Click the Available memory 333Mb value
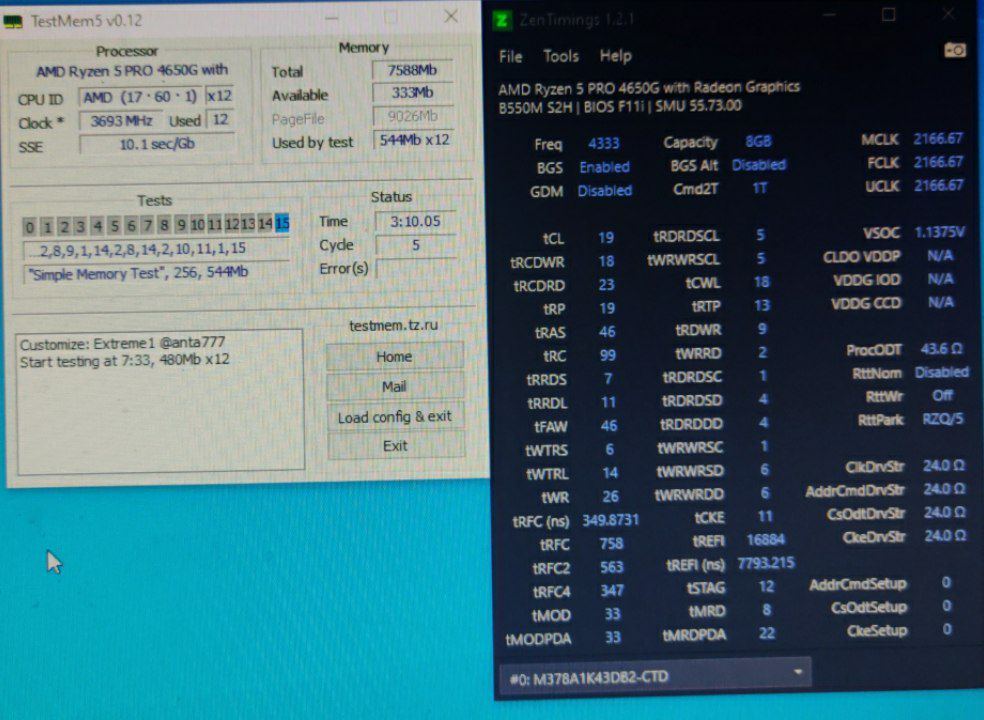The height and width of the screenshot is (720, 984). coord(412,93)
